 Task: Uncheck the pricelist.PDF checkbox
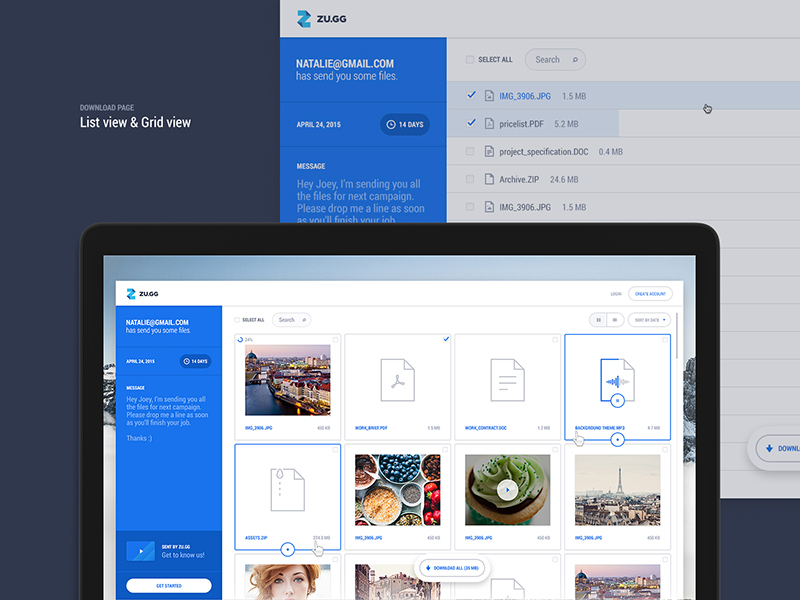coord(471,124)
